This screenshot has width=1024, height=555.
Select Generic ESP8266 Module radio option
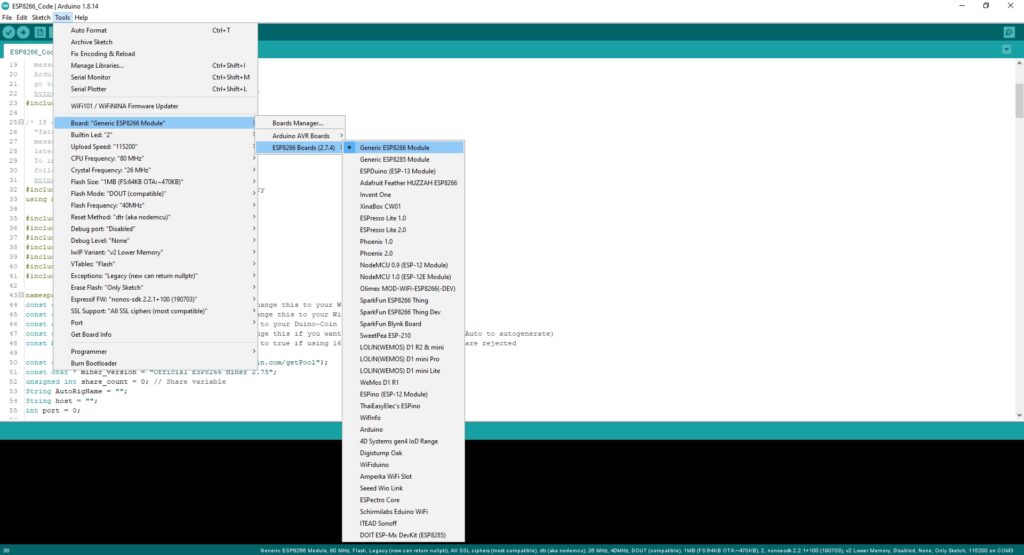pos(403,148)
